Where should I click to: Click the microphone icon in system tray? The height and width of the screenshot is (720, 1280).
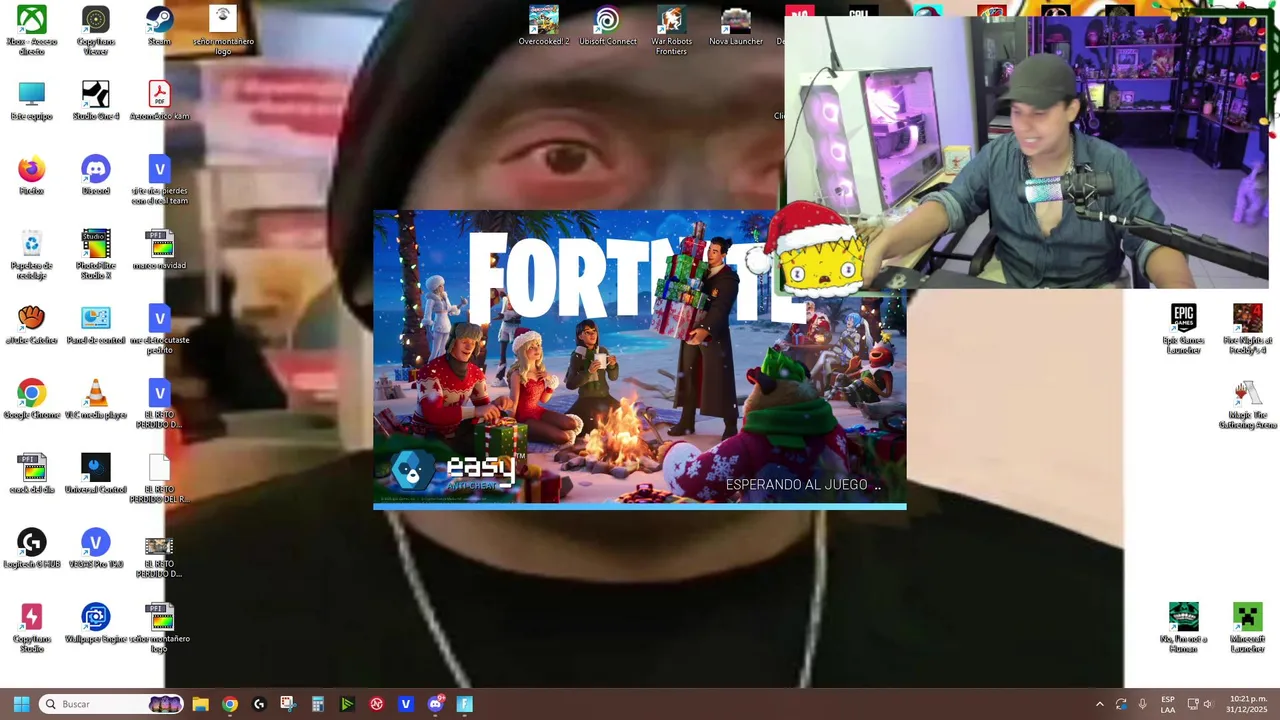click(x=1142, y=704)
